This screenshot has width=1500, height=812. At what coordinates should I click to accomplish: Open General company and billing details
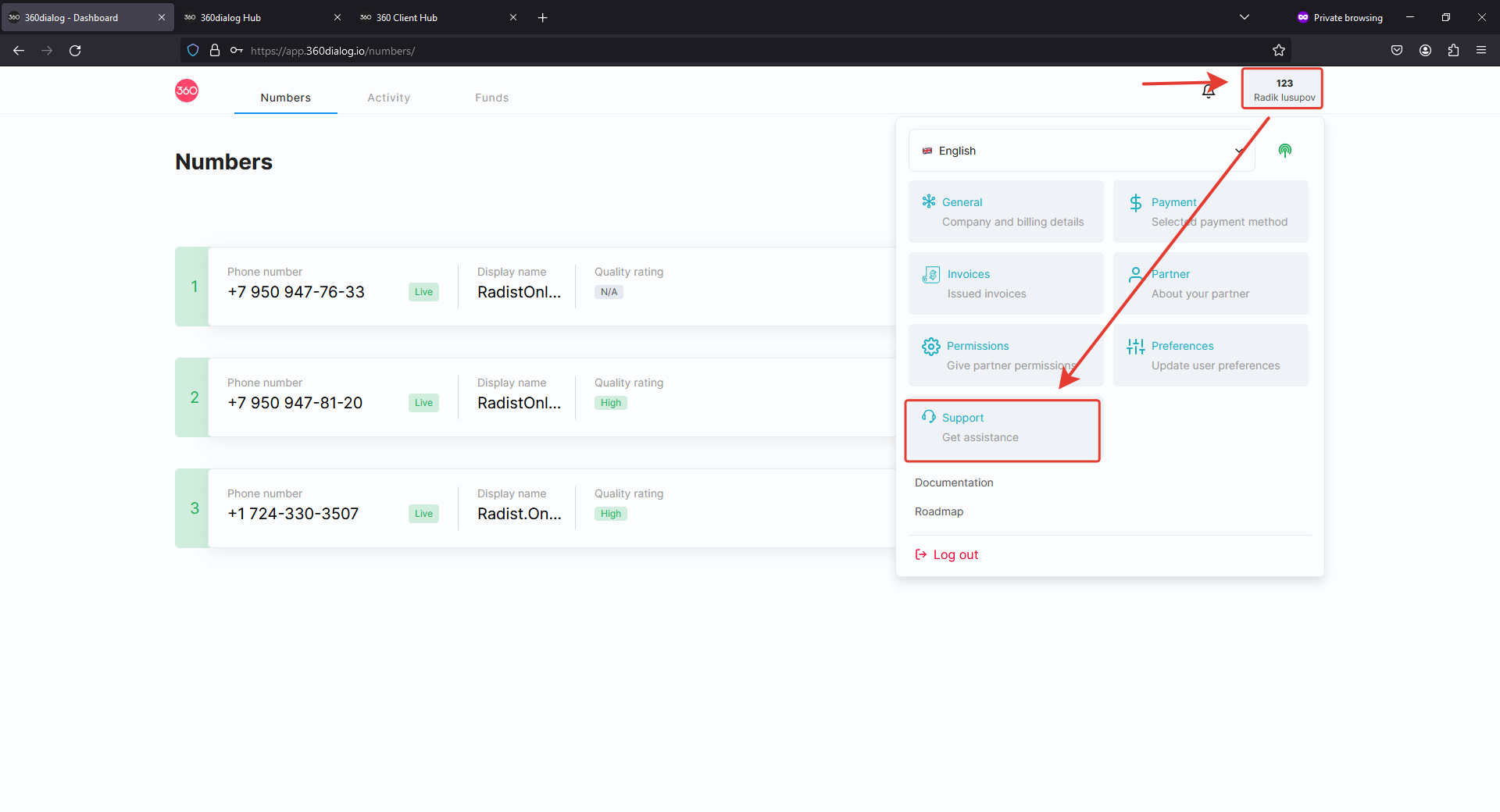[1006, 212]
